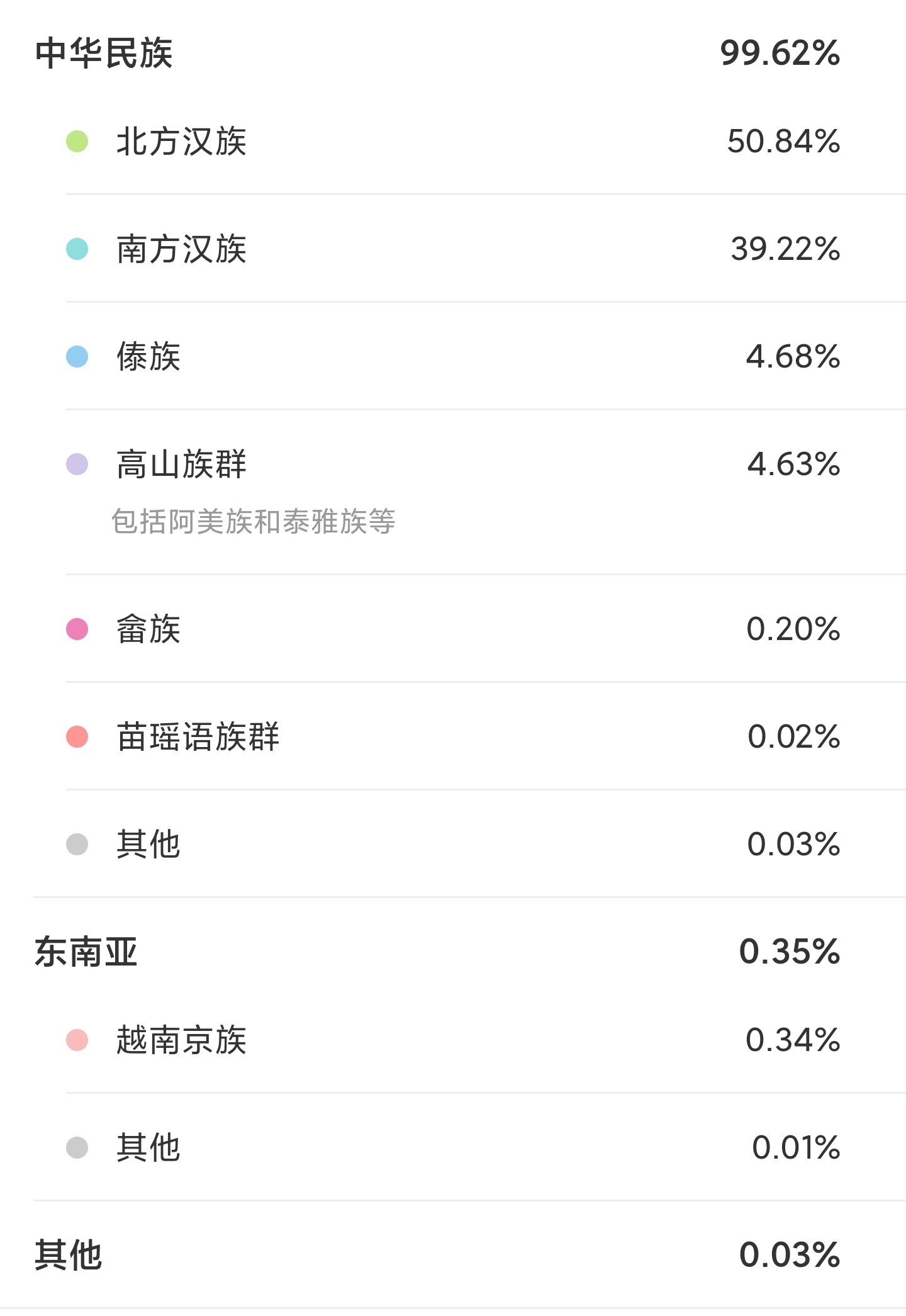Select the blue dot next to 傣族
Viewport: 906px width, 1316px height.
pyautogui.click(x=77, y=357)
